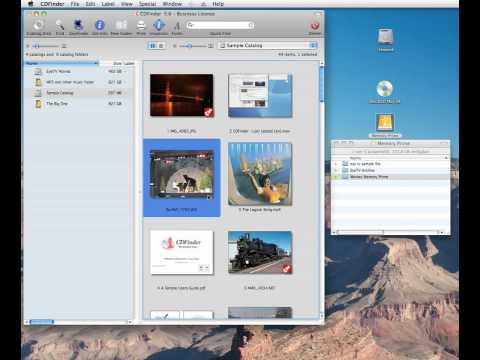Click the Catalog Disk toolbar icon
Image resolution: width=480 pixels, height=360 pixels.
pyautogui.click(x=39, y=25)
